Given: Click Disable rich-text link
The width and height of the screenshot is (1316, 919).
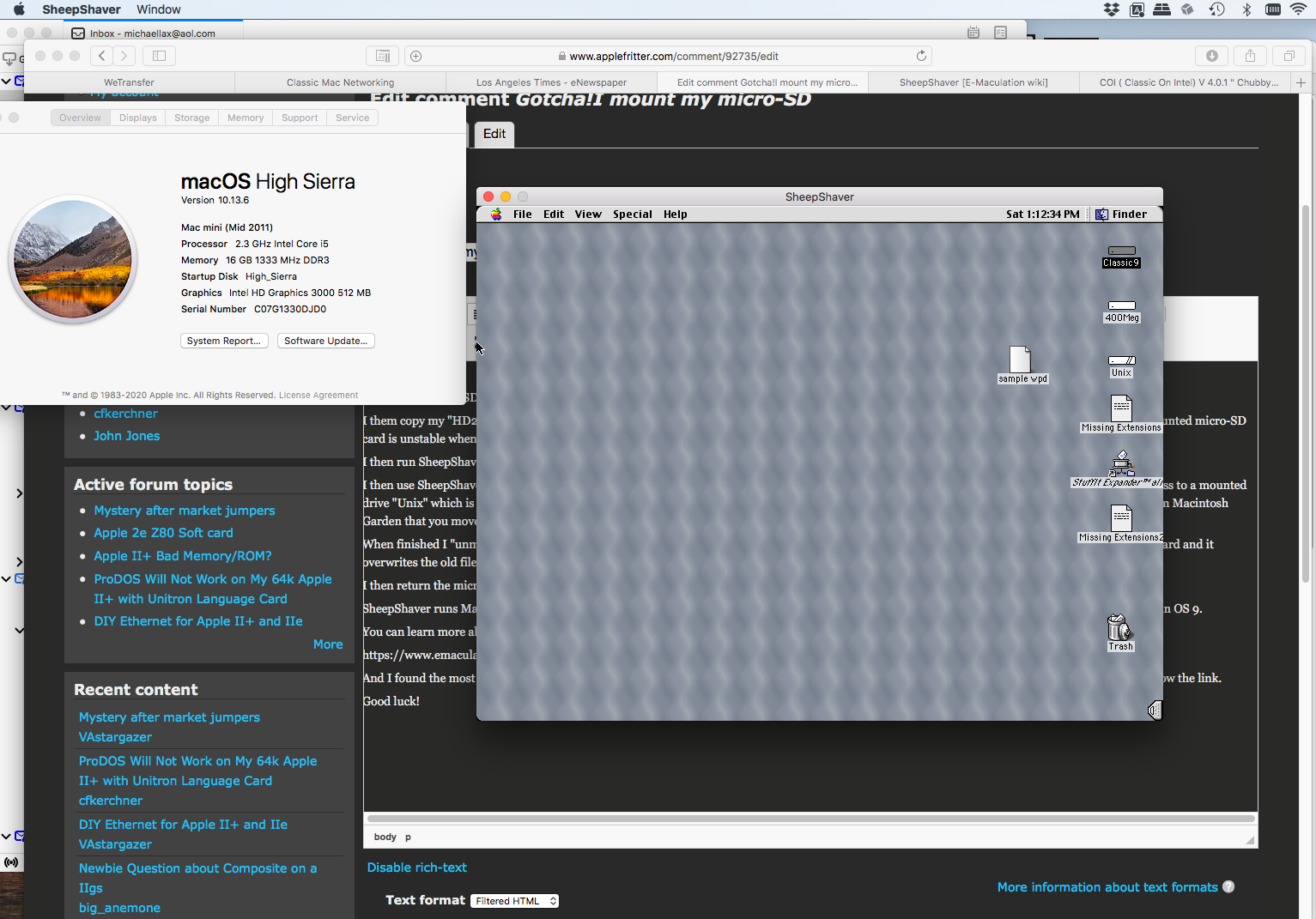Looking at the screenshot, I should pos(417,868).
